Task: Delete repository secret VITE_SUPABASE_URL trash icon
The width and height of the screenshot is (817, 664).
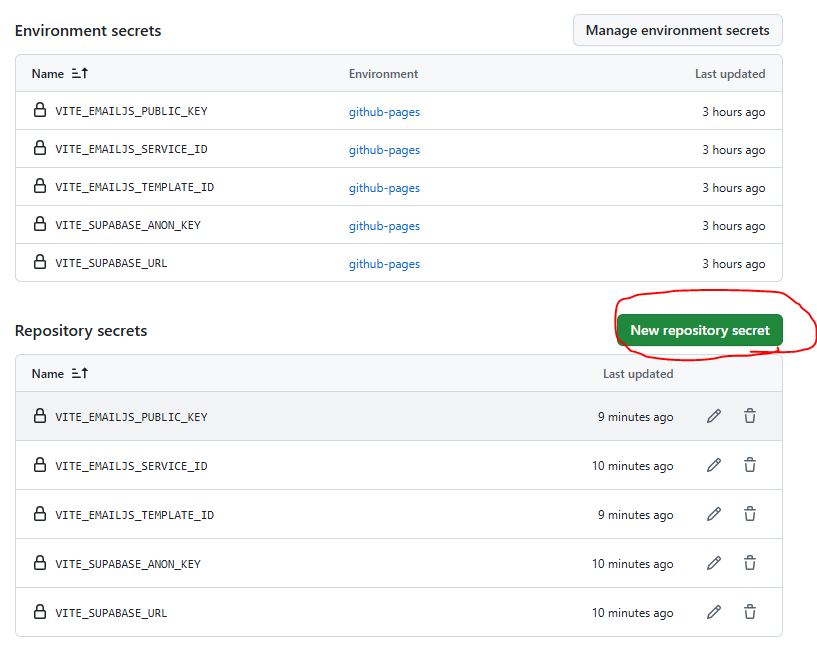Action: (x=750, y=612)
